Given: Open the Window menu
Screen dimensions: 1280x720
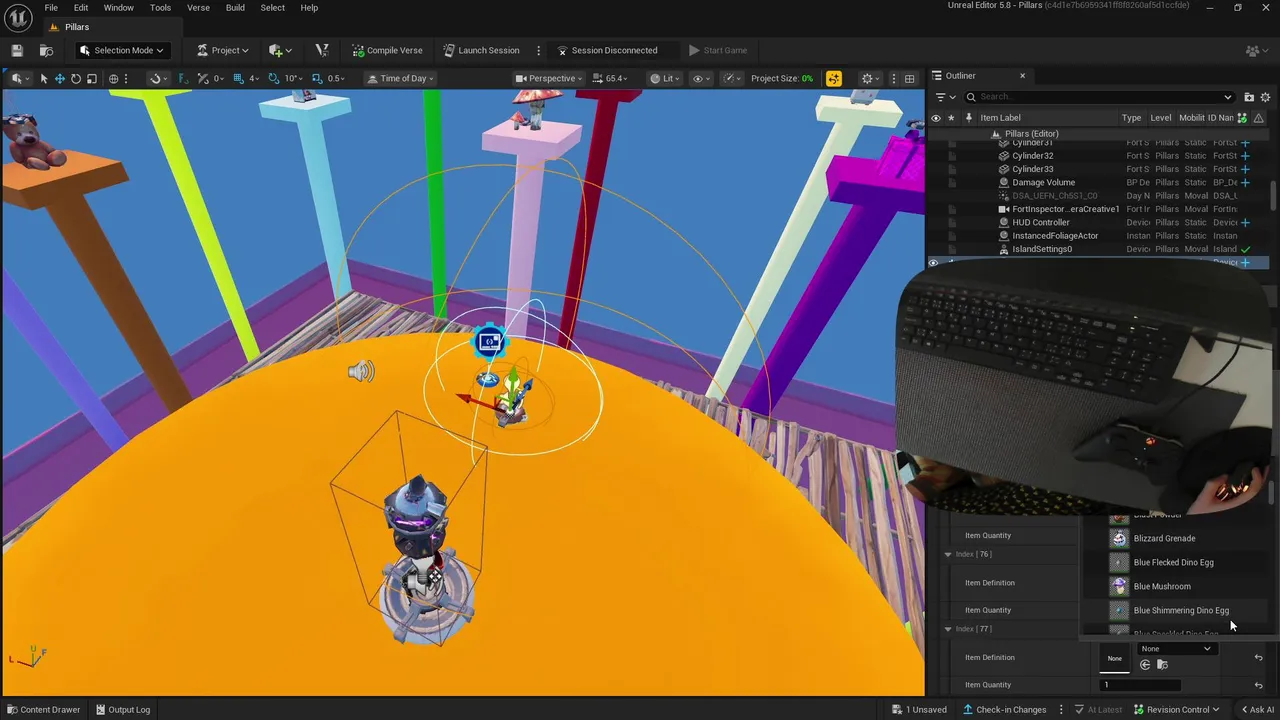Looking at the screenshot, I should coord(118,7).
